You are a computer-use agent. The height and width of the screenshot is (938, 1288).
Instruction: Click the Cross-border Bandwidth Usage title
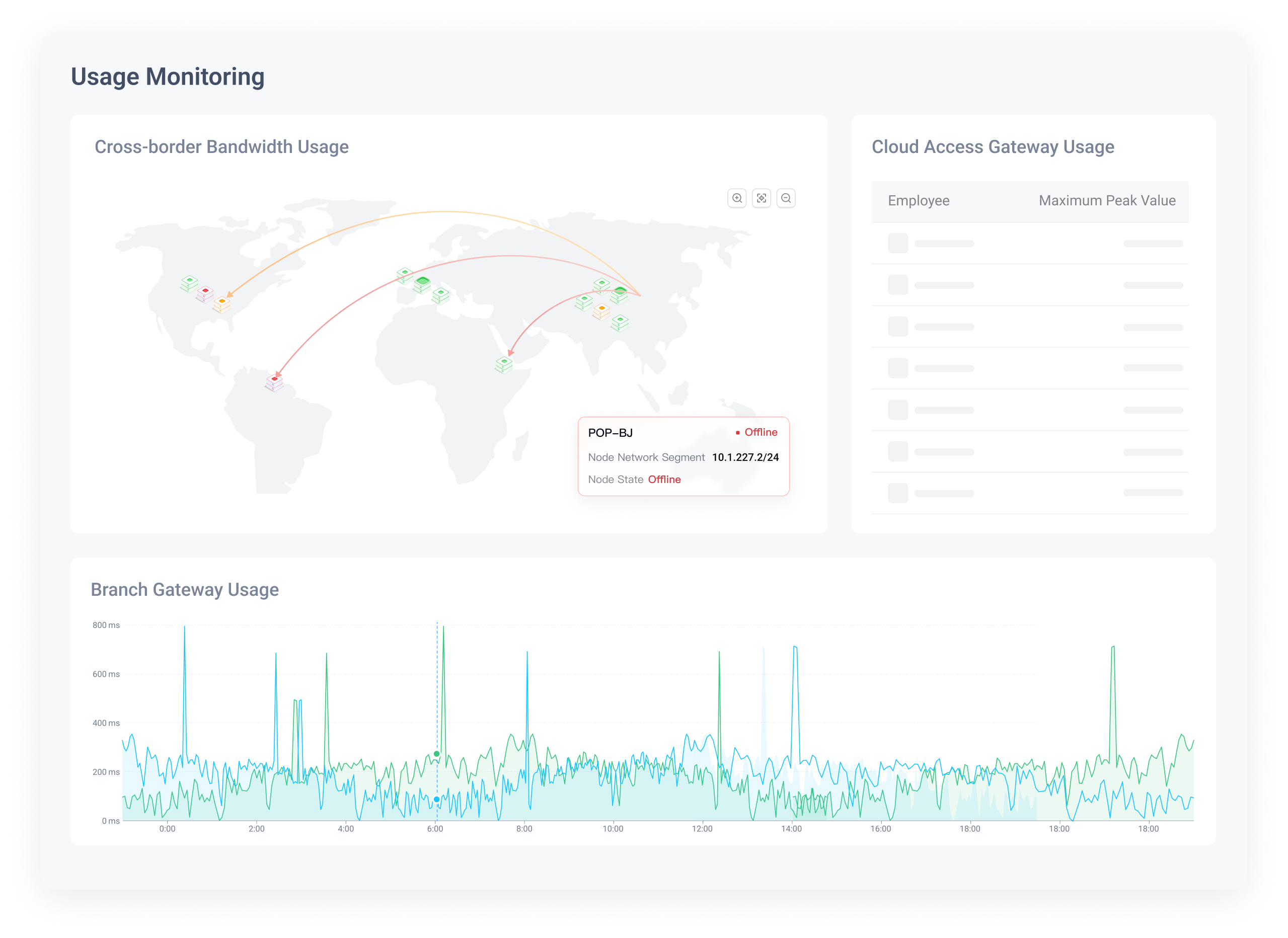click(221, 146)
